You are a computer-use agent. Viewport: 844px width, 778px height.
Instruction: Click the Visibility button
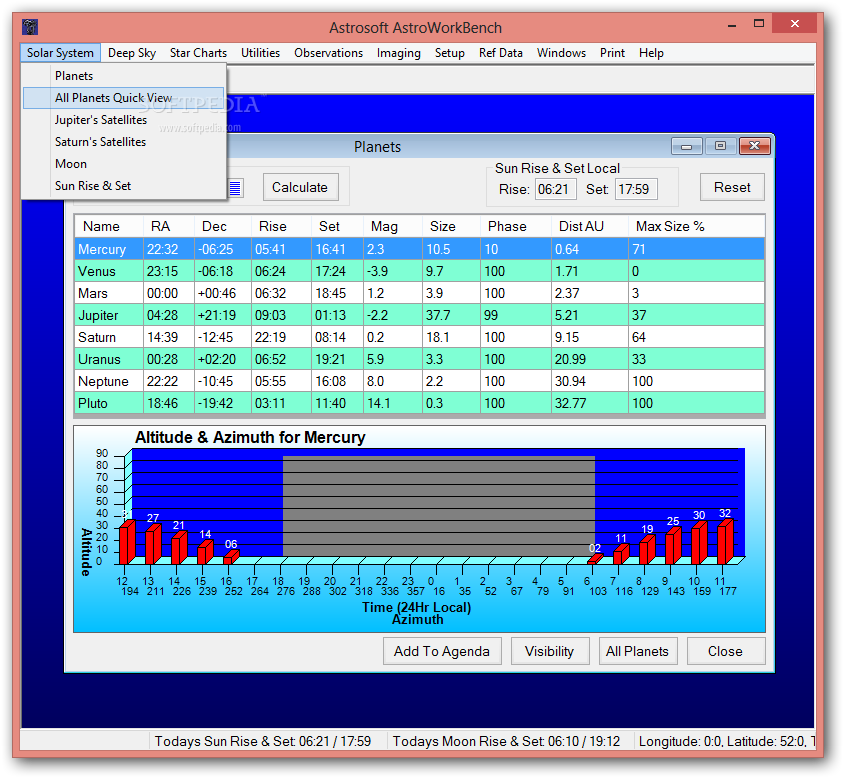[x=550, y=651]
